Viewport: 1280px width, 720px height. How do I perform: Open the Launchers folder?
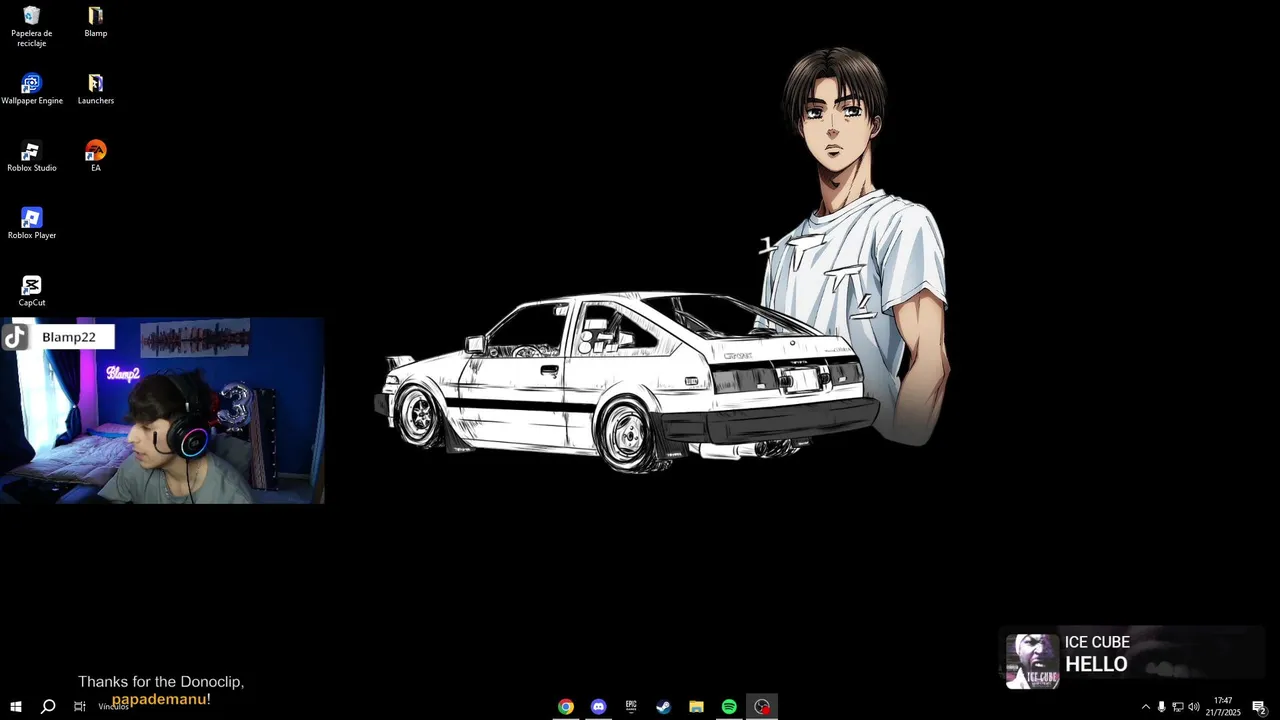(x=95, y=89)
